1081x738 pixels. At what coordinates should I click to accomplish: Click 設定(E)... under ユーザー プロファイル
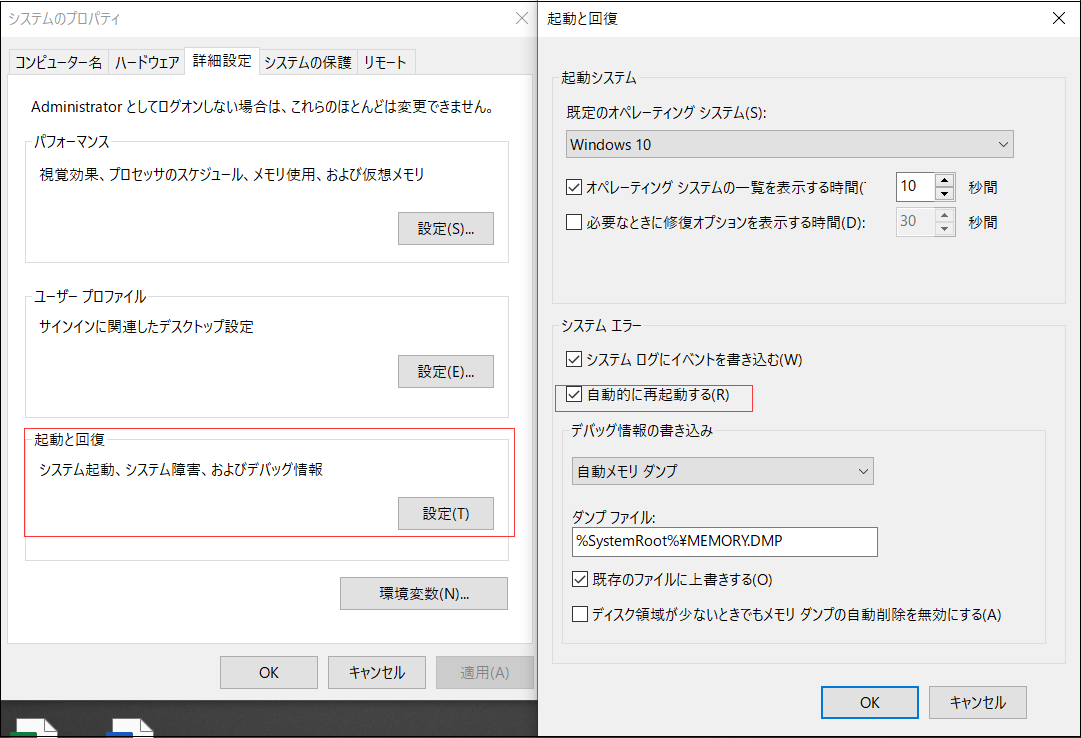[x=446, y=372]
